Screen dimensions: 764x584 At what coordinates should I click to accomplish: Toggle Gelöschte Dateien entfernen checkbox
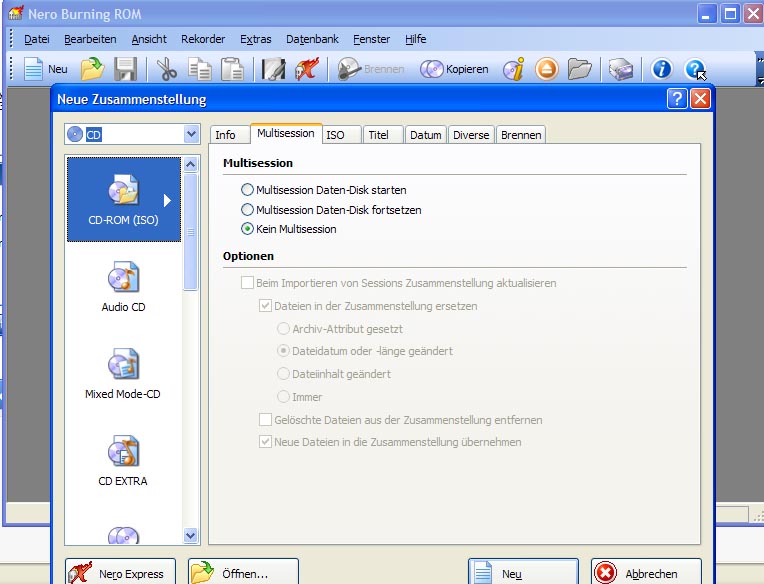pyautogui.click(x=265, y=419)
